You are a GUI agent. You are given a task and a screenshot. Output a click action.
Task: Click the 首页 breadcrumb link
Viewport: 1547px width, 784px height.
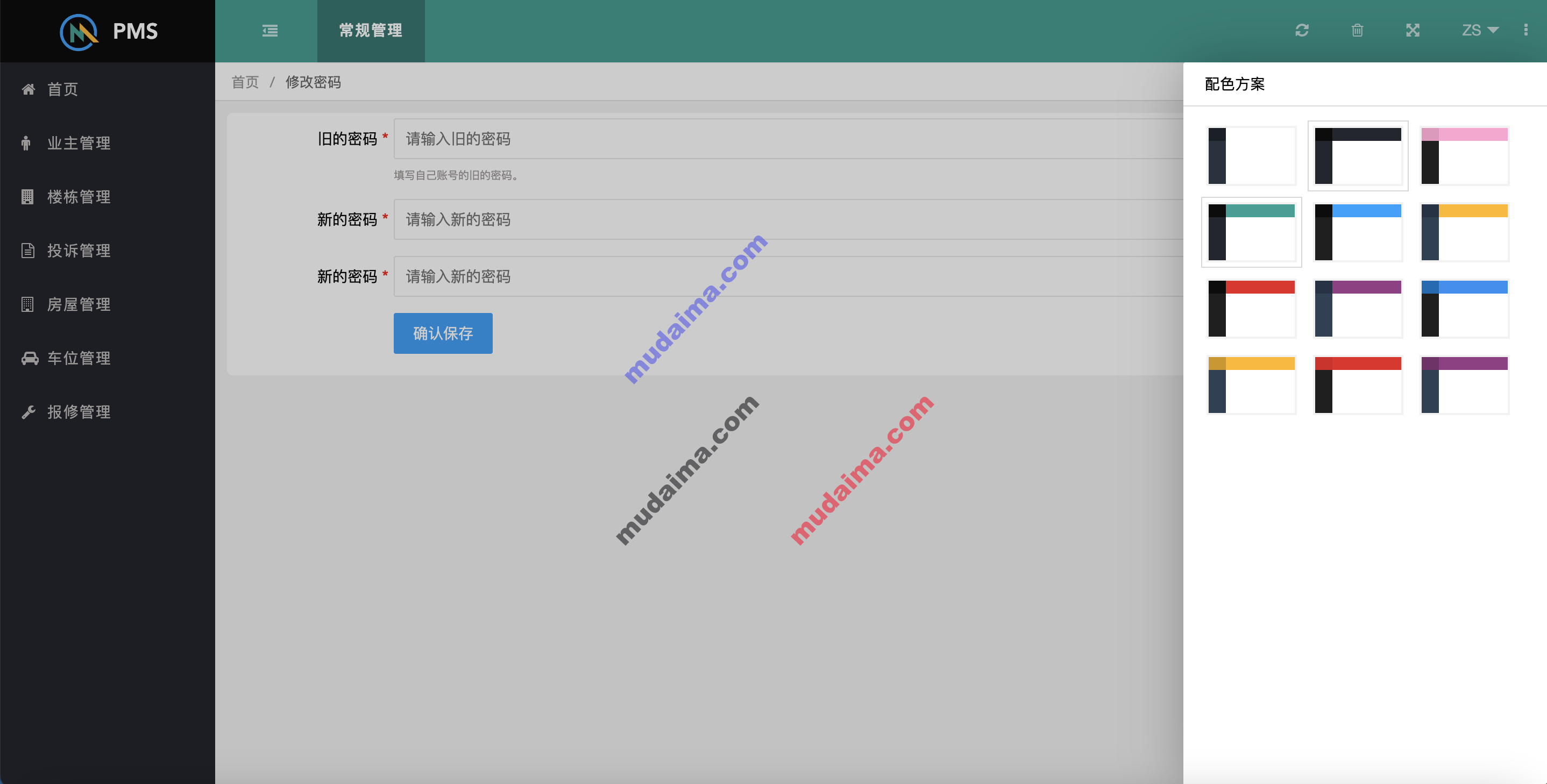coord(245,82)
